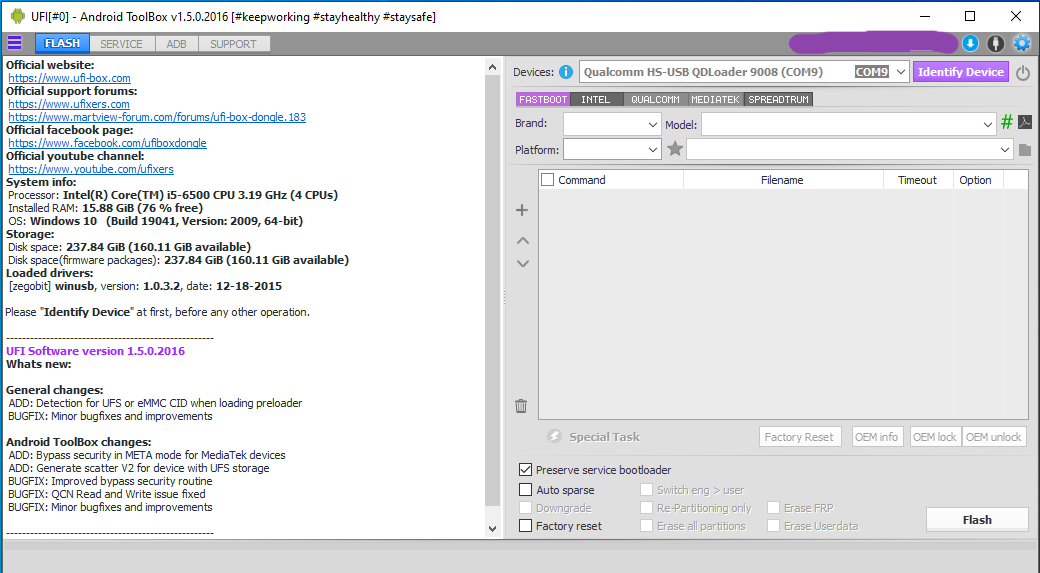
Task: Tick the Erase FRP checkbox
Action: [x=773, y=507]
